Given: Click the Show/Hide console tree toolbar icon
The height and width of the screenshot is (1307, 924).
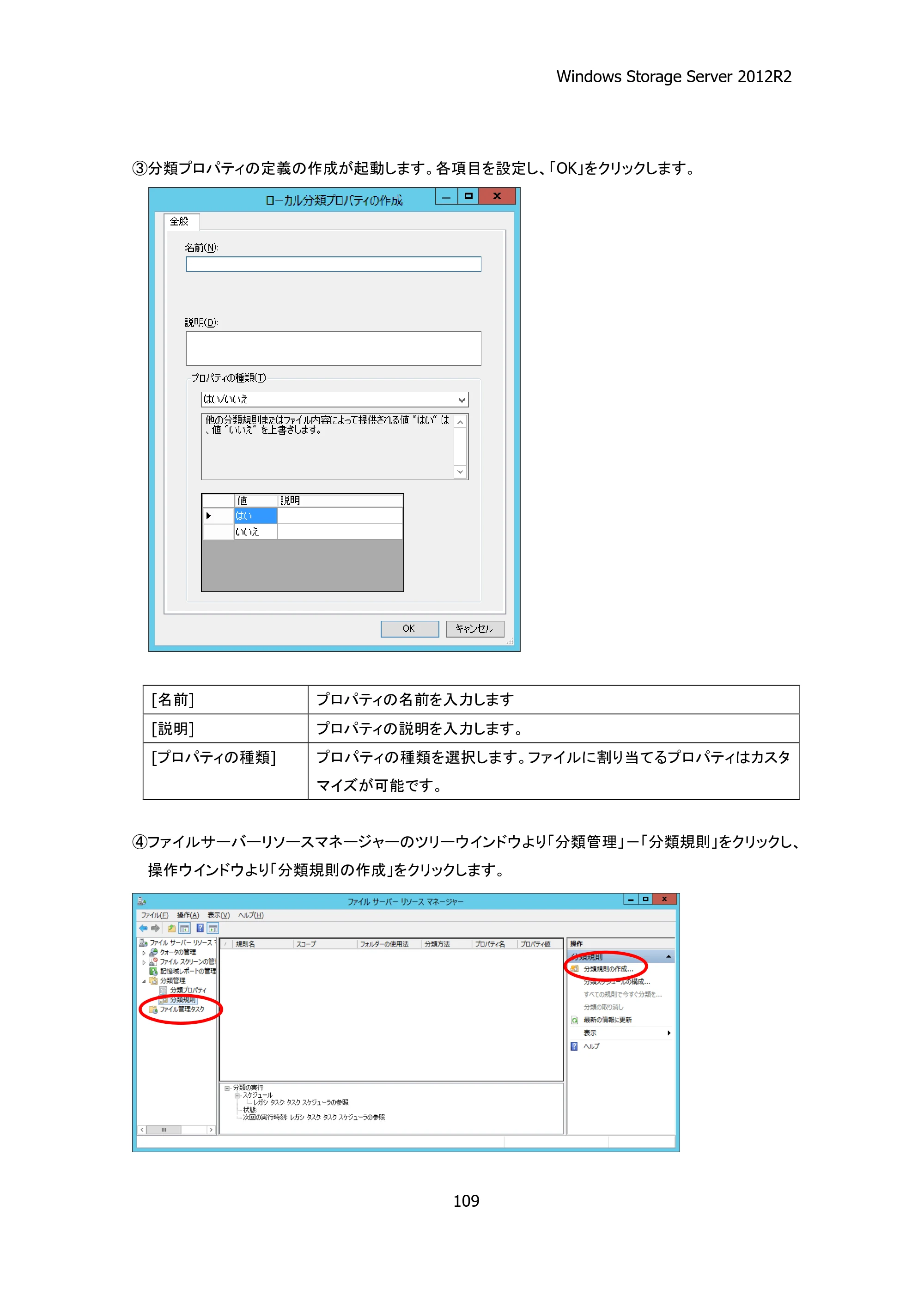Looking at the screenshot, I should coord(184,929).
